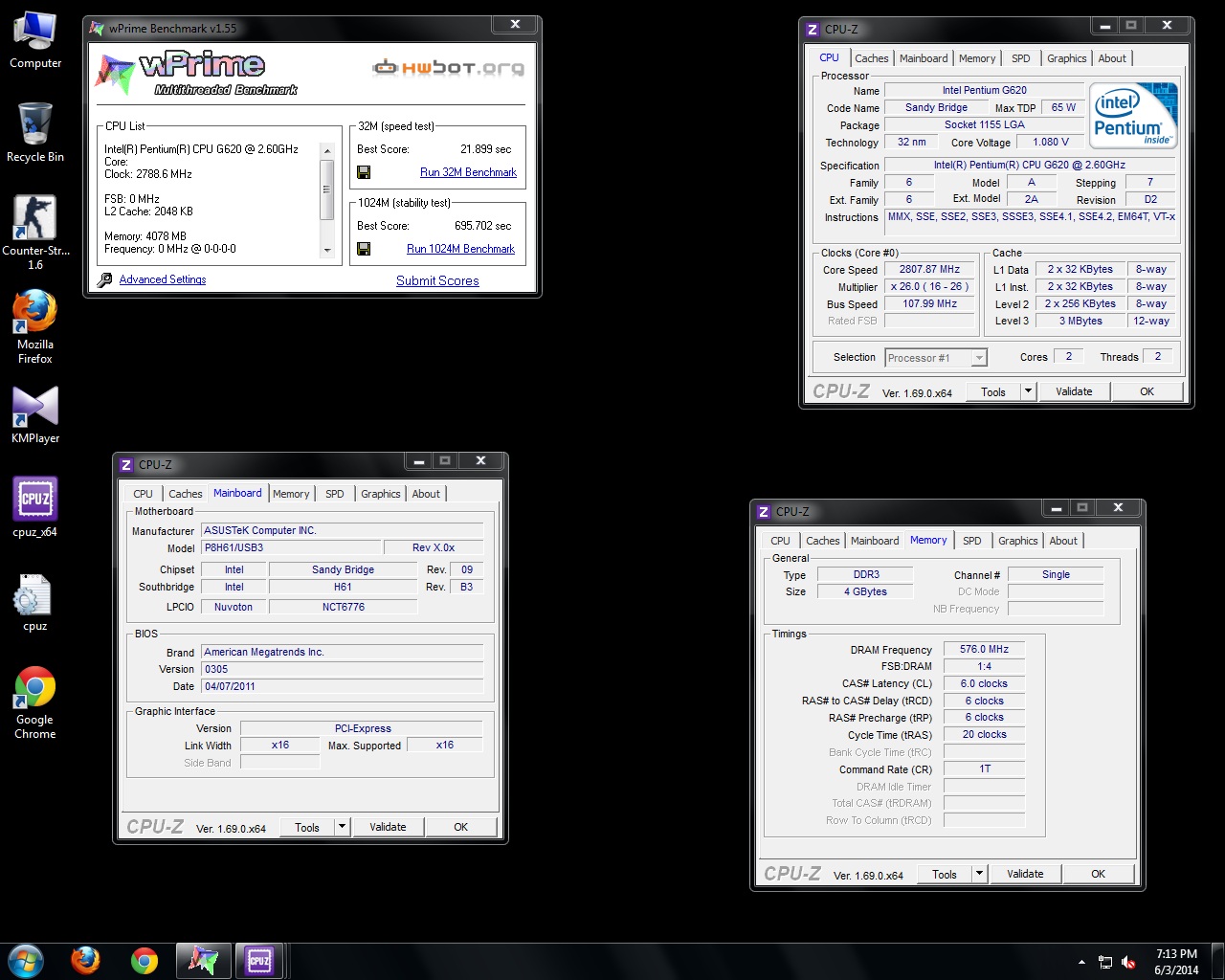Click the P8H61/USB3 model field
This screenshot has width=1225, height=980.
point(292,548)
